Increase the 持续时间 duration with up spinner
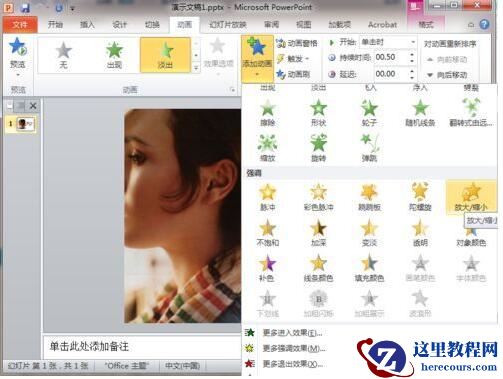 pyautogui.click(x=412, y=54)
